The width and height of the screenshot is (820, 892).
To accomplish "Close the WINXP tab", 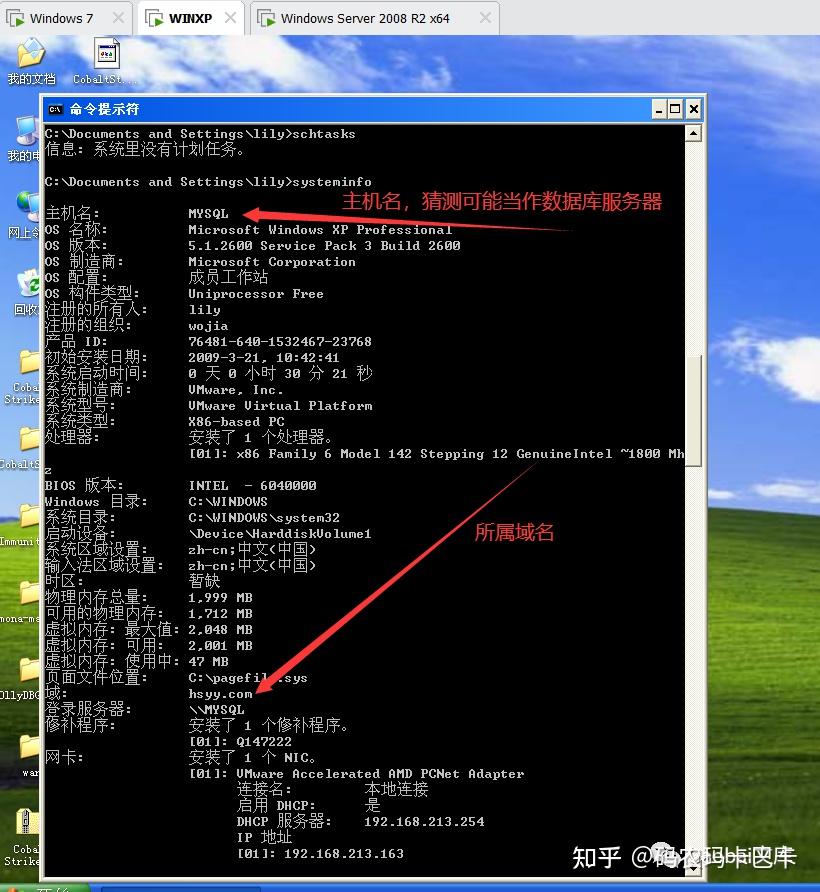I will point(230,18).
